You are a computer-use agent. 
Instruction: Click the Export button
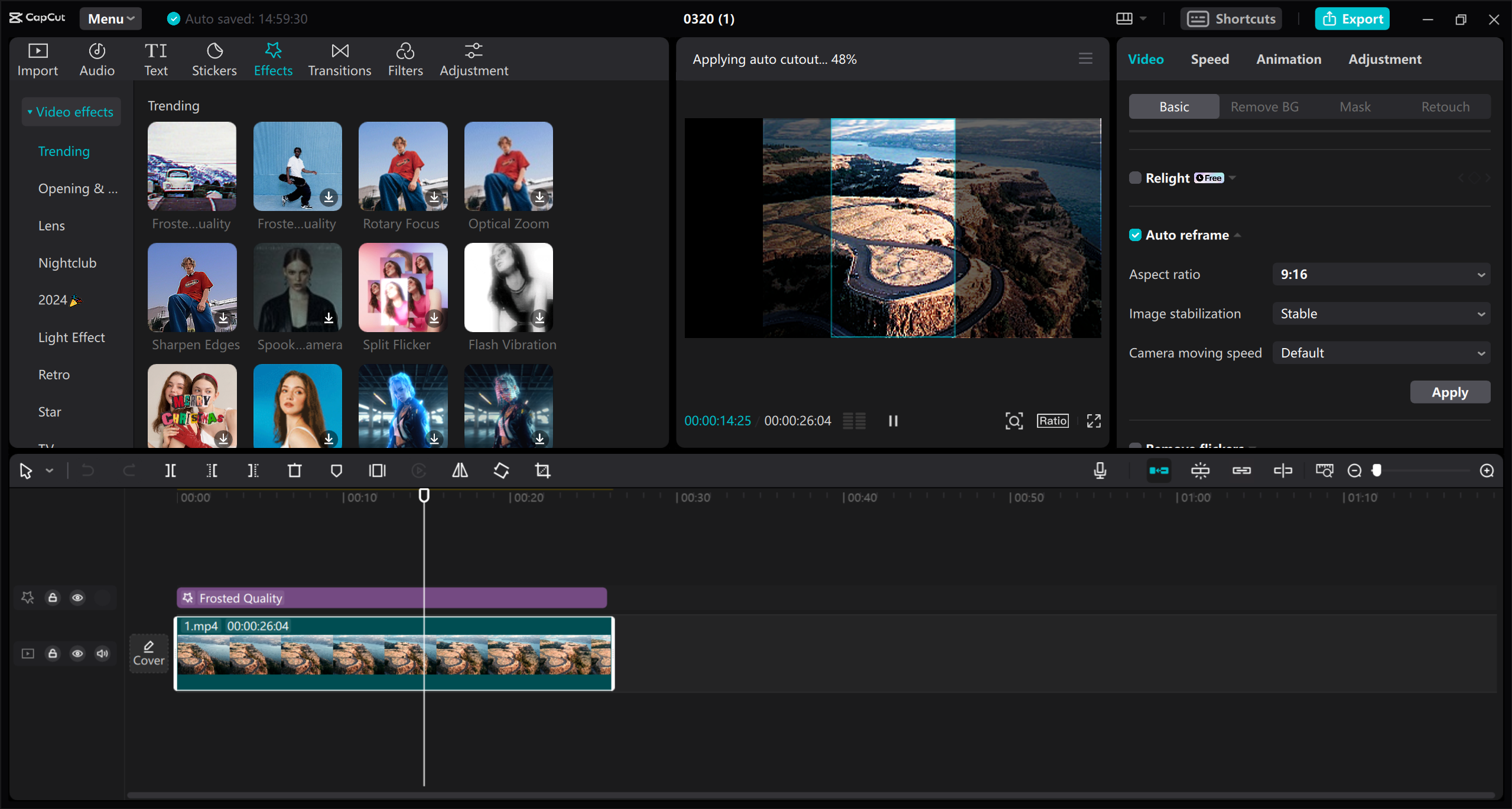pyautogui.click(x=1352, y=18)
